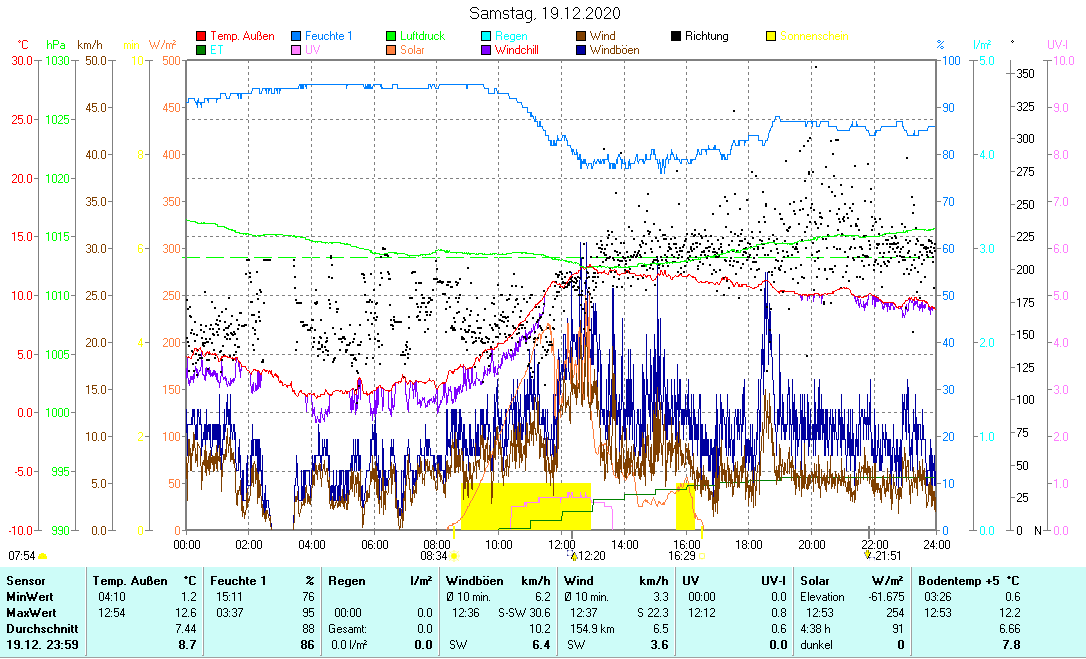Click the red Temp. Außen legend swatch
This screenshot has height=659, width=1086.
pos(201,37)
